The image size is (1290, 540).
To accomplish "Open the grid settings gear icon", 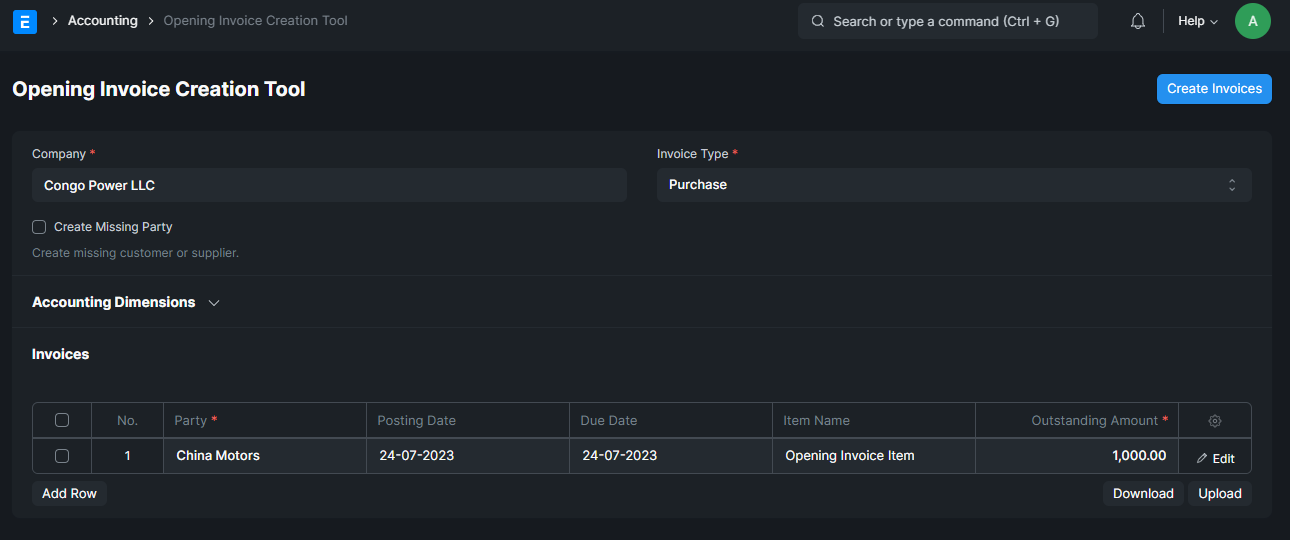I will pyautogui.click(x=1215, y=421).
